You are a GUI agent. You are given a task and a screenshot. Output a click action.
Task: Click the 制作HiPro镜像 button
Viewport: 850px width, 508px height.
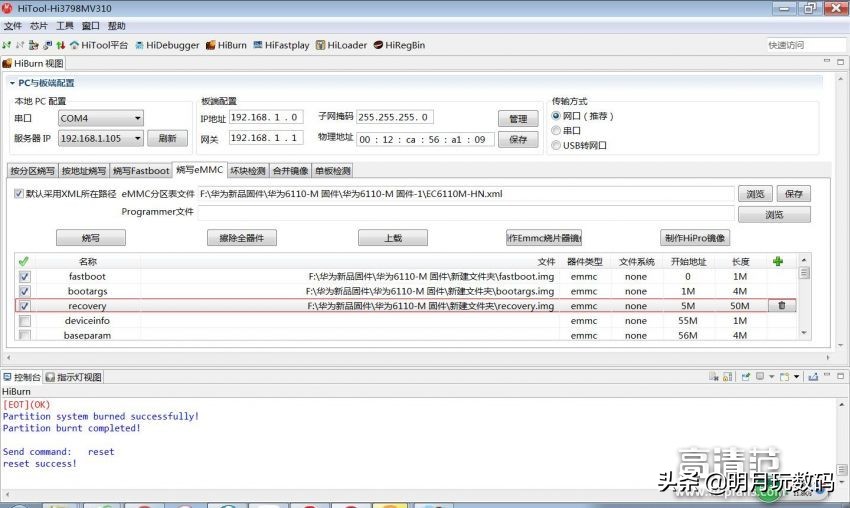coord(695,237)
